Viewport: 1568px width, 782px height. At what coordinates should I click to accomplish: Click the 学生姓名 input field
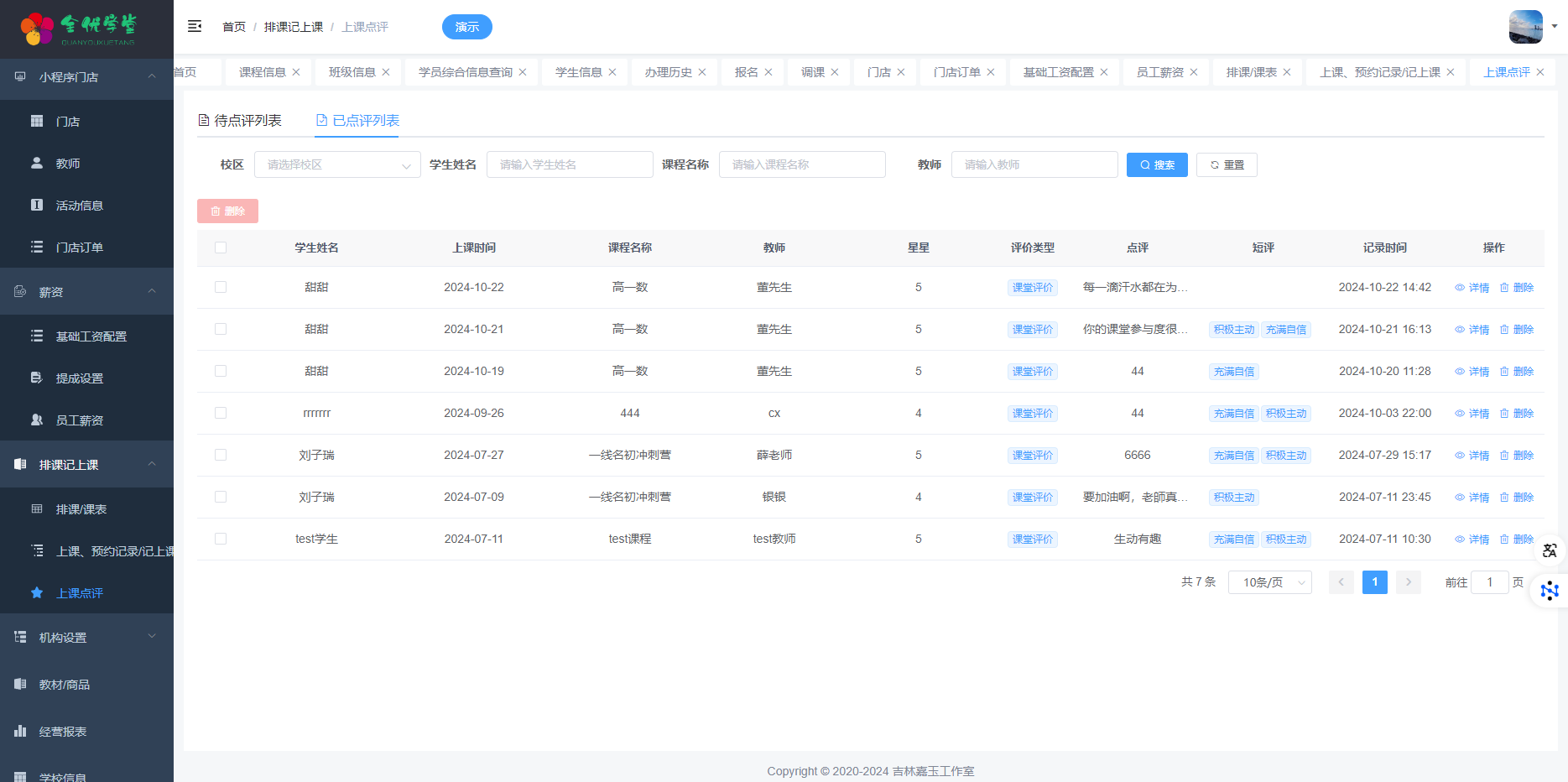click(570, 164)
